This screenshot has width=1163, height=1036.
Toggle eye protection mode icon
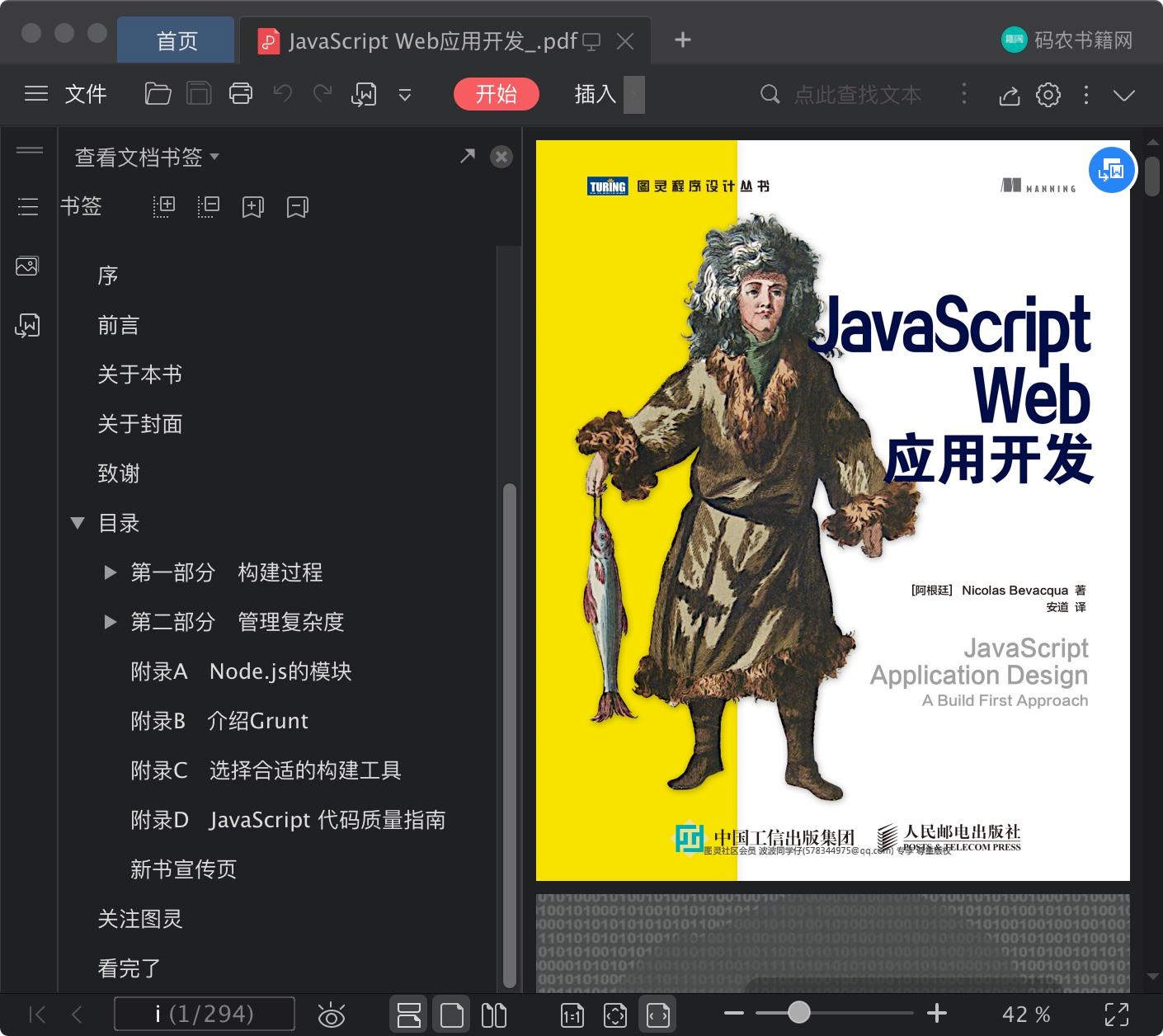[x=331, y=1015]
